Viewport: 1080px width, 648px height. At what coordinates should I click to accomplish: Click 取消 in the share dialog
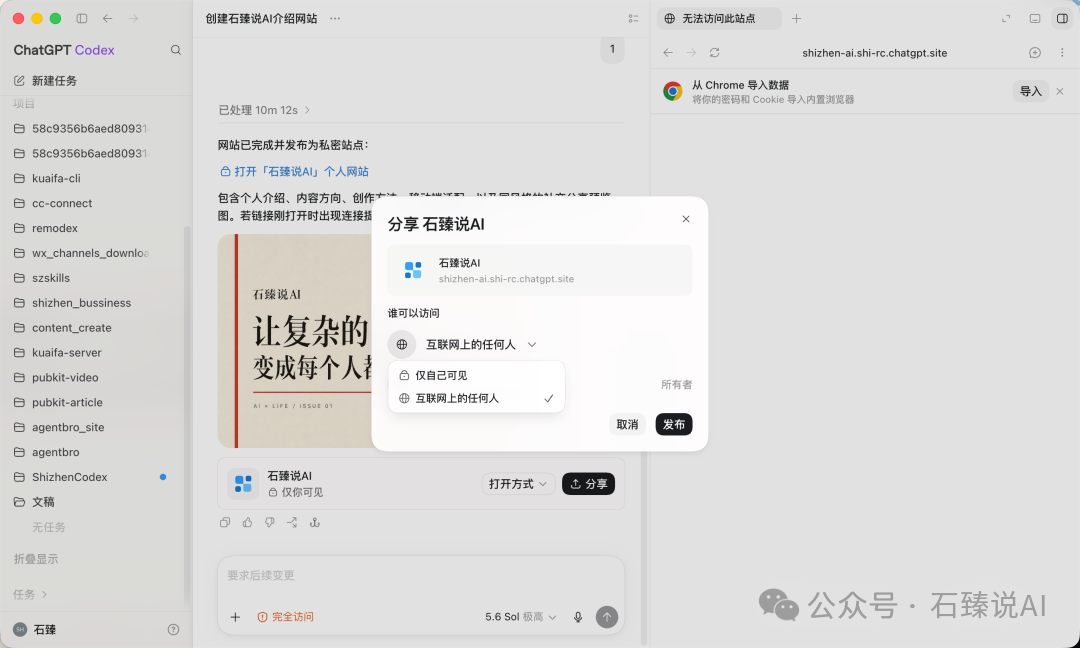tap(627, 424)
